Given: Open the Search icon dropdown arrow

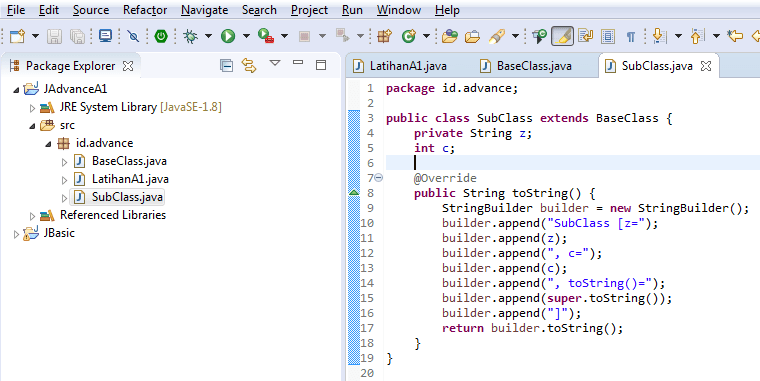Looking at the screenshot, I should pos(515,36).
